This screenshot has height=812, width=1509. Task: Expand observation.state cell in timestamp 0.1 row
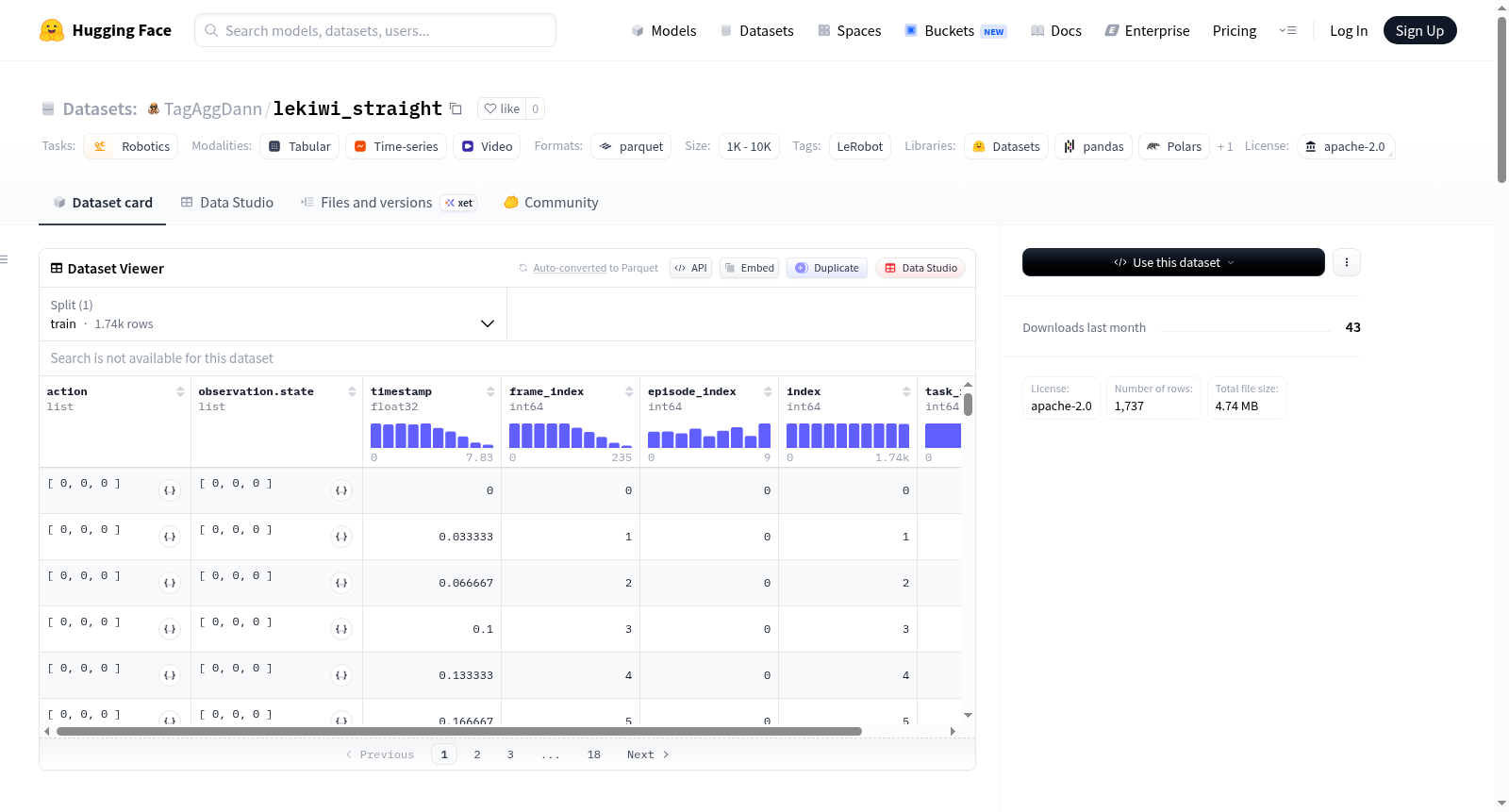click(341, 629)
